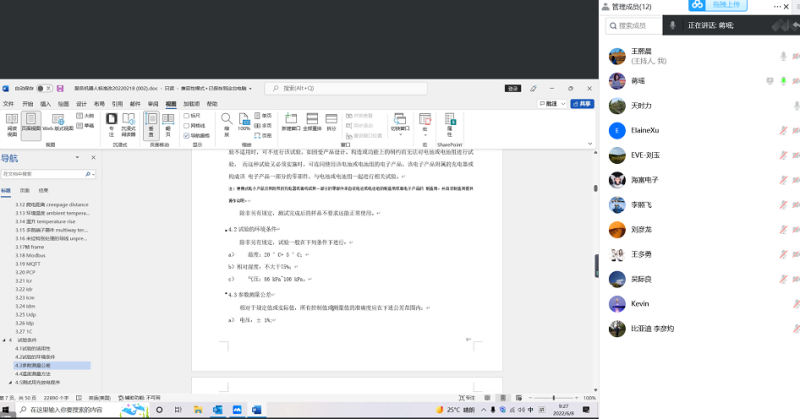
Task: Collapse the 4 试验条件 heading in the navigation tree
Action: click(x=5, y=340)
